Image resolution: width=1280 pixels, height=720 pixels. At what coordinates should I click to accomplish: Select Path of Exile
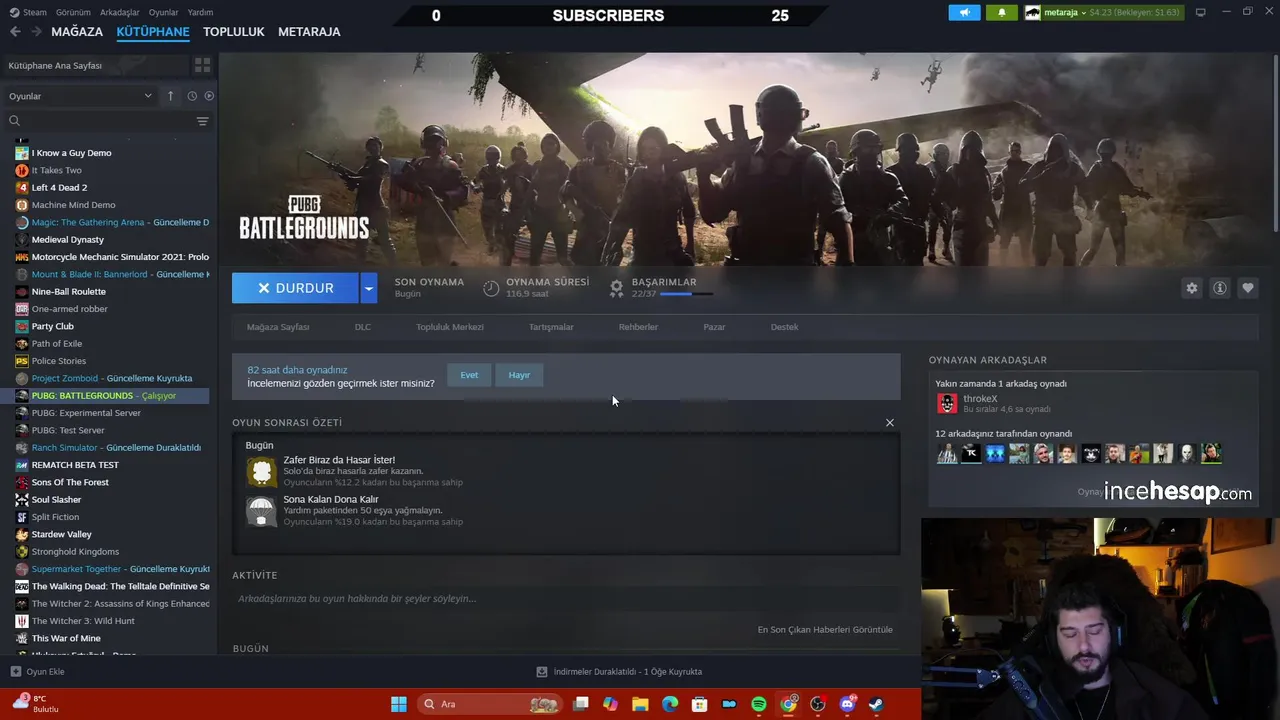tap(56, 343)
